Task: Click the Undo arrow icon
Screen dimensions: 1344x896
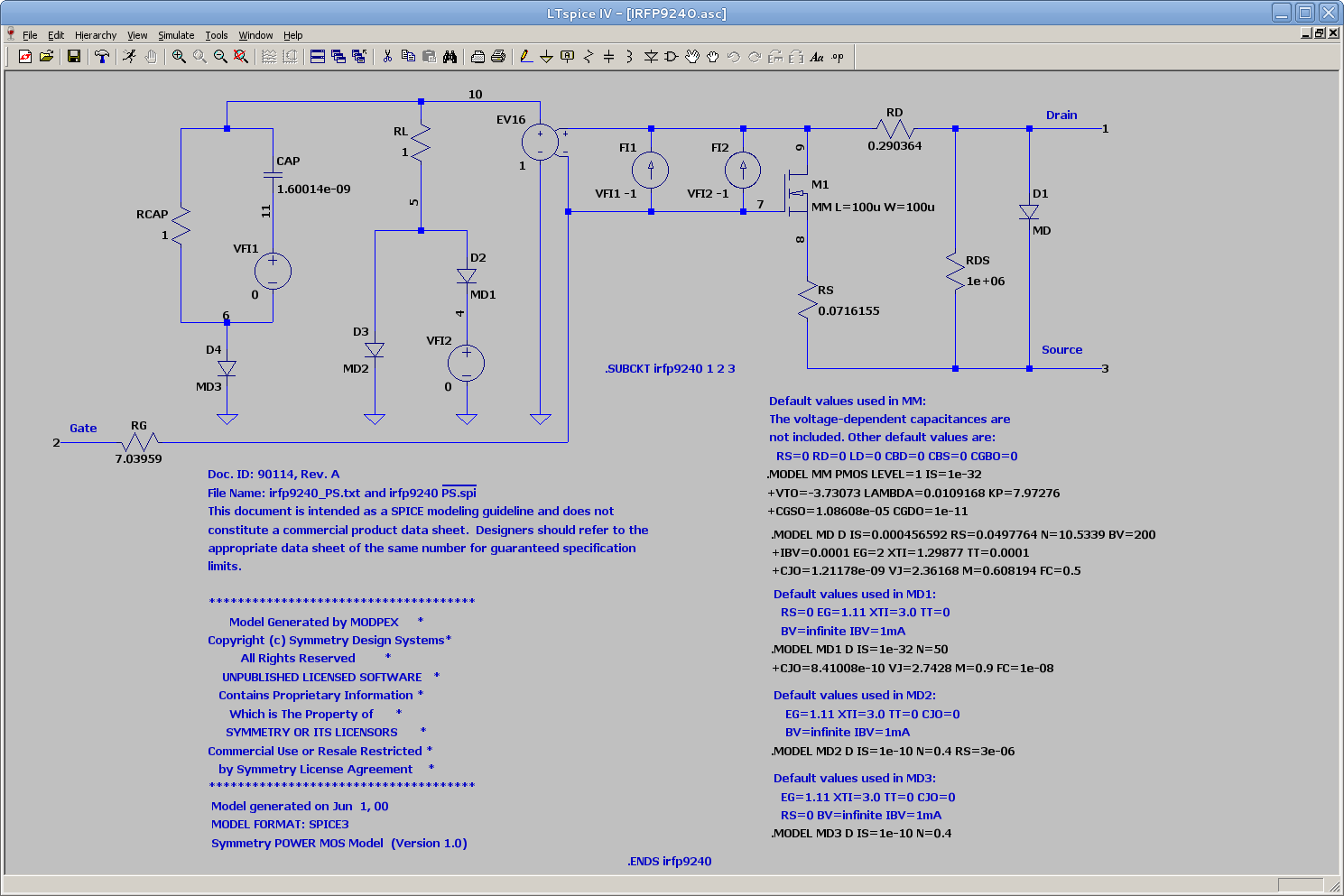Action: point(734,57)
